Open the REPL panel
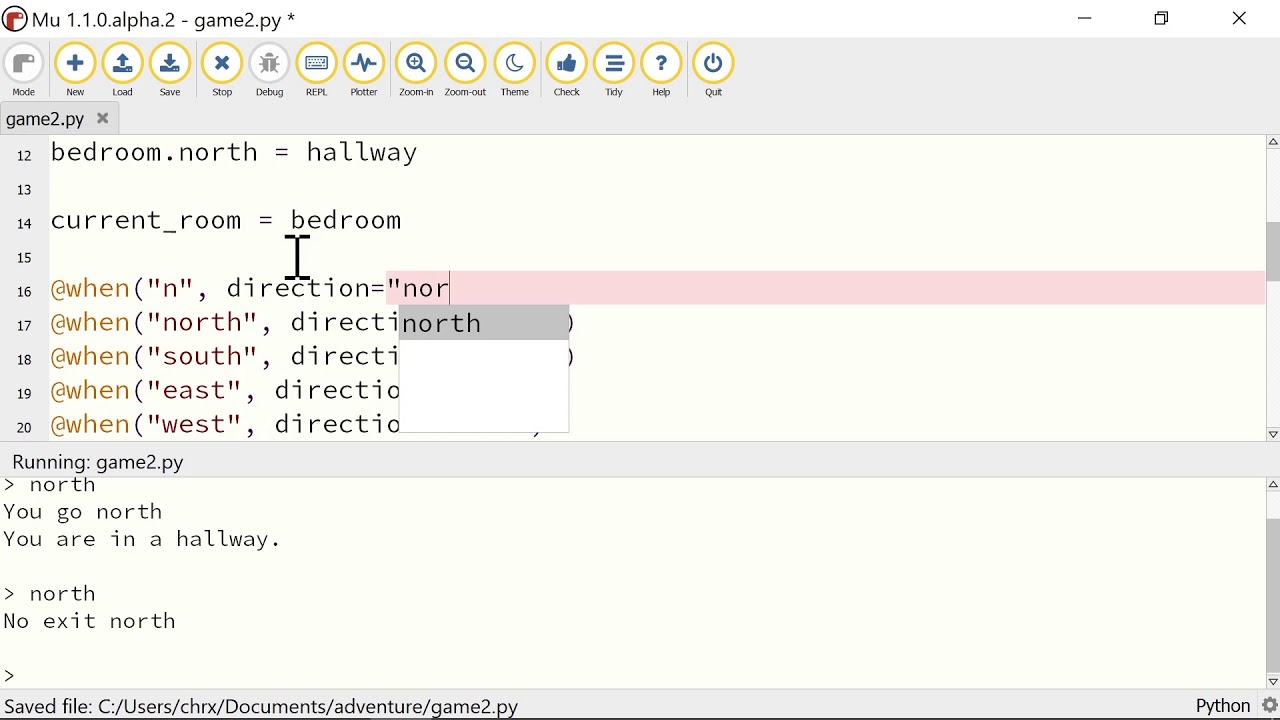 pyautogui.click(x=317, y=70)
